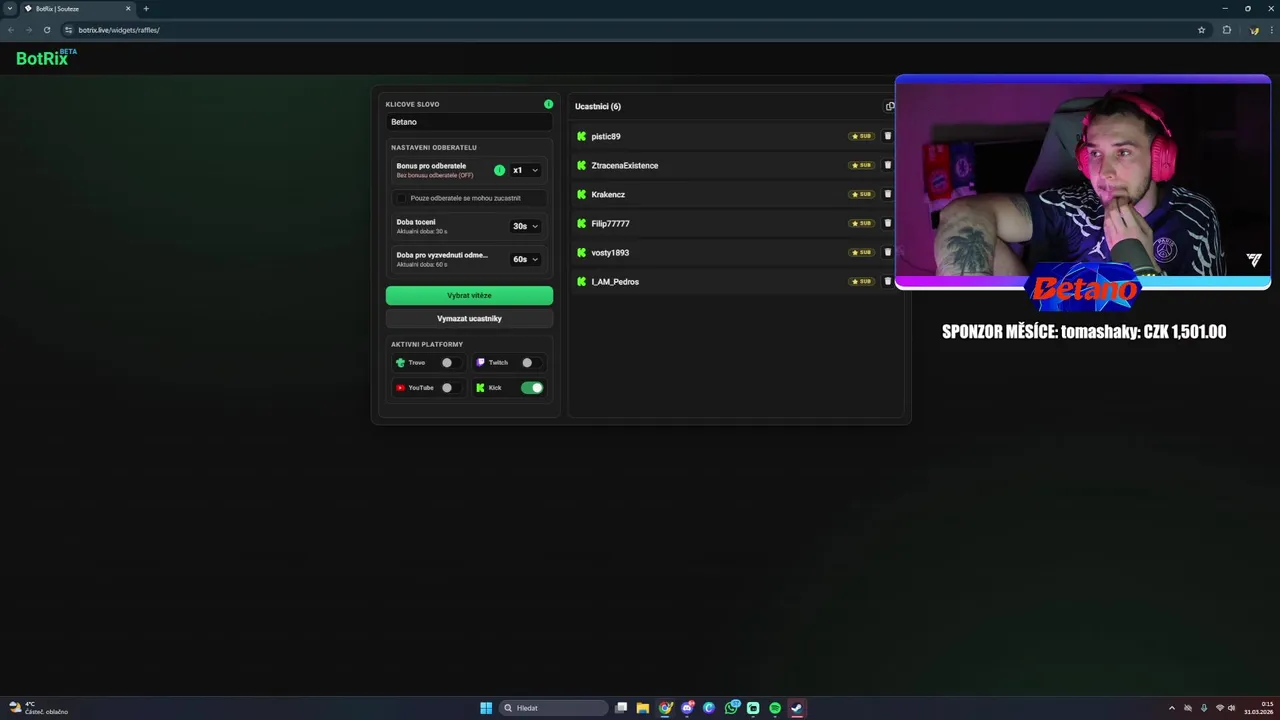Copy participants list with the copy icon
This screenshot has width=1280, height=720.
(890, 106)
